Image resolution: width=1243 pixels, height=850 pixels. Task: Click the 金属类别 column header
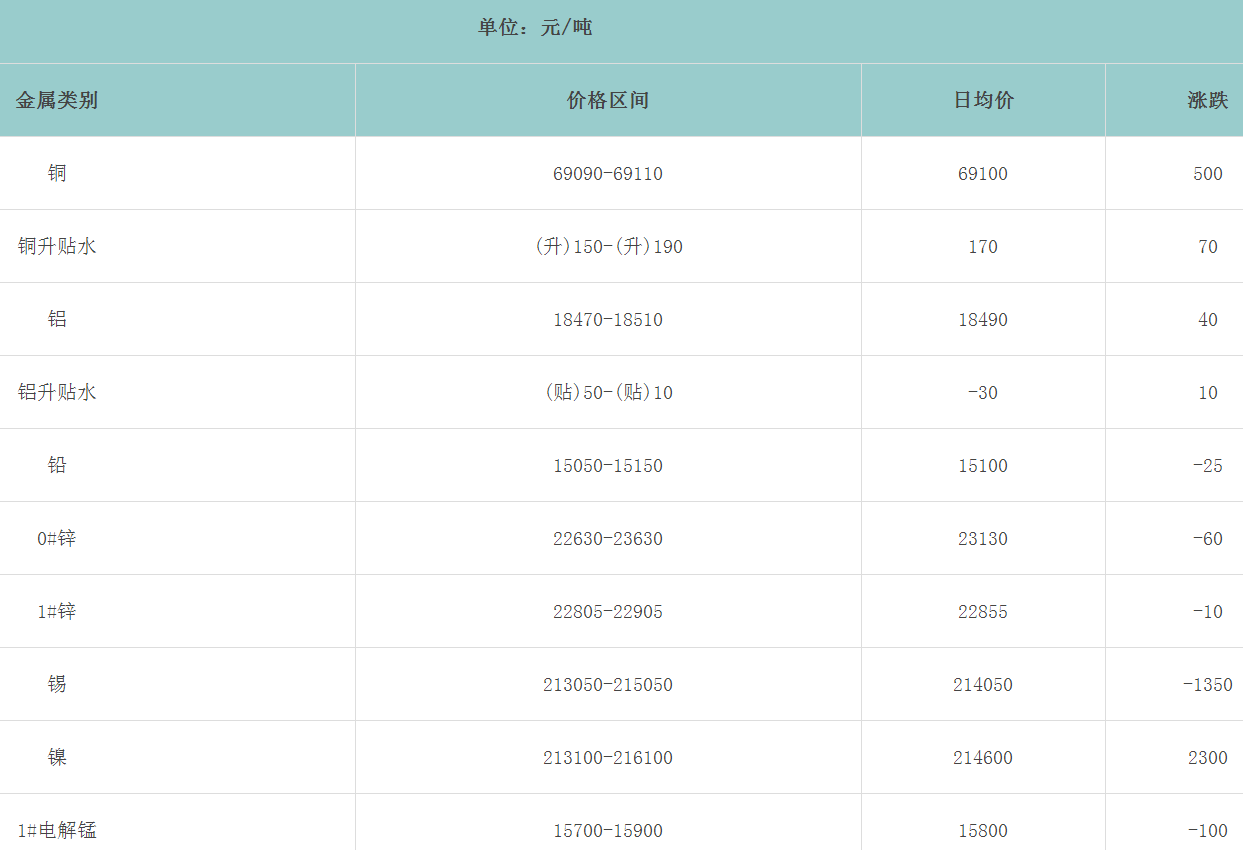pyautogui.click(x=57, y=100)
